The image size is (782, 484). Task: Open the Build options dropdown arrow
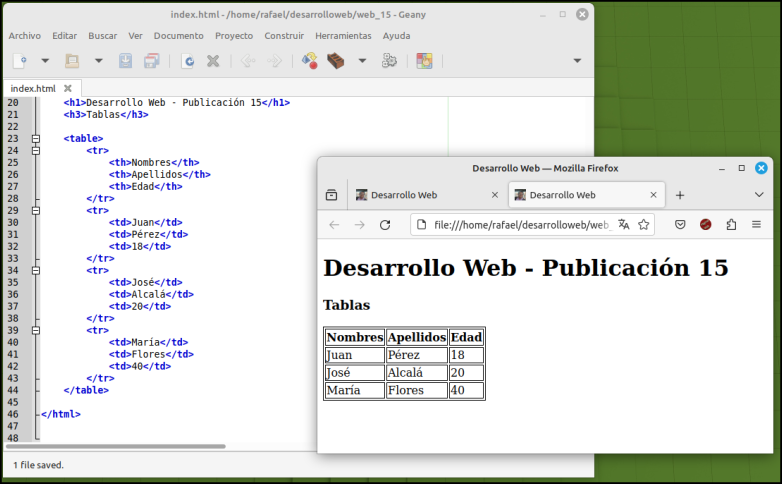tap(363, 61)
